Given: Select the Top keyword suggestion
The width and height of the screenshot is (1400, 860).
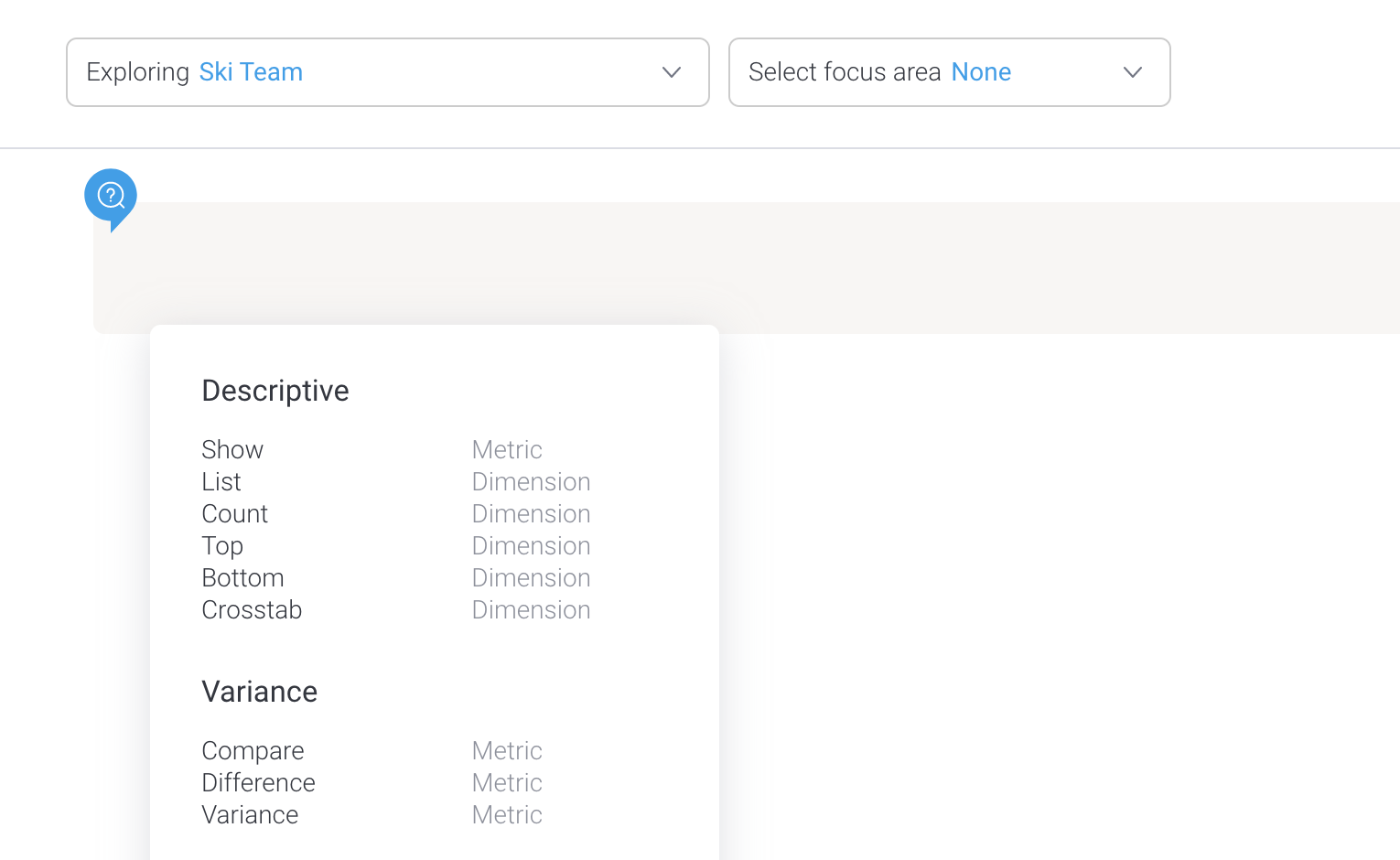Looking at the screenshot, I should (x=222, y=546).
